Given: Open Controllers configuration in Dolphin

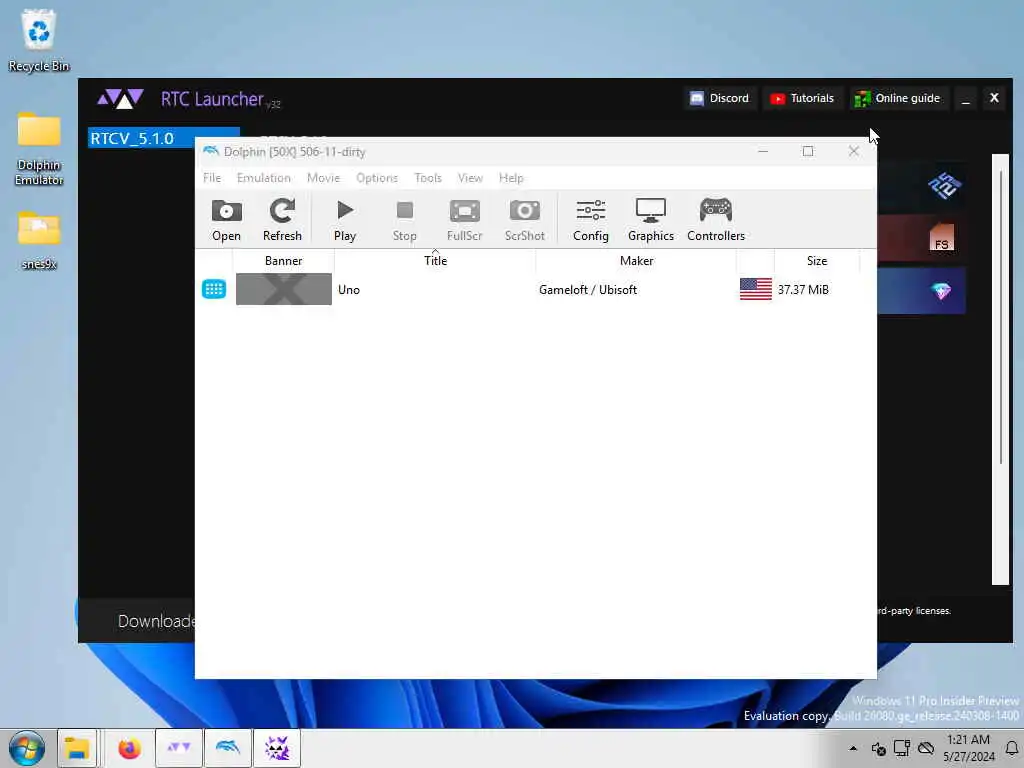Looking at the screenshot, I should pyautogui.click(x=716, y=220).
